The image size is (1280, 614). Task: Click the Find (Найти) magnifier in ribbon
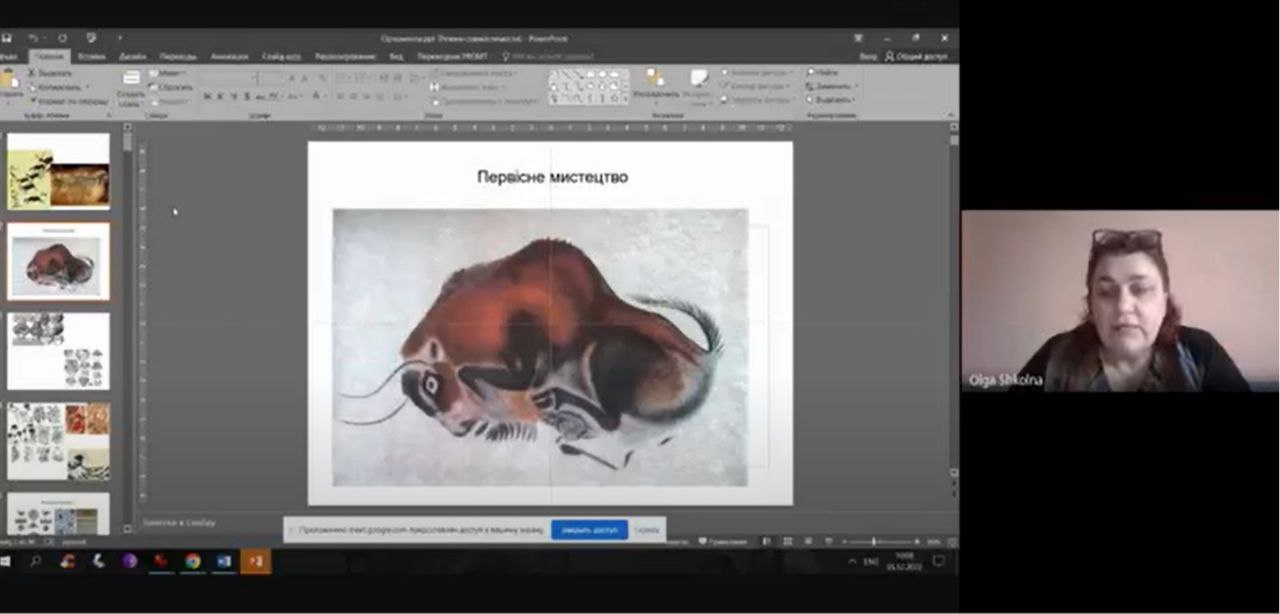pyautogui.click(x=812, y=73)
